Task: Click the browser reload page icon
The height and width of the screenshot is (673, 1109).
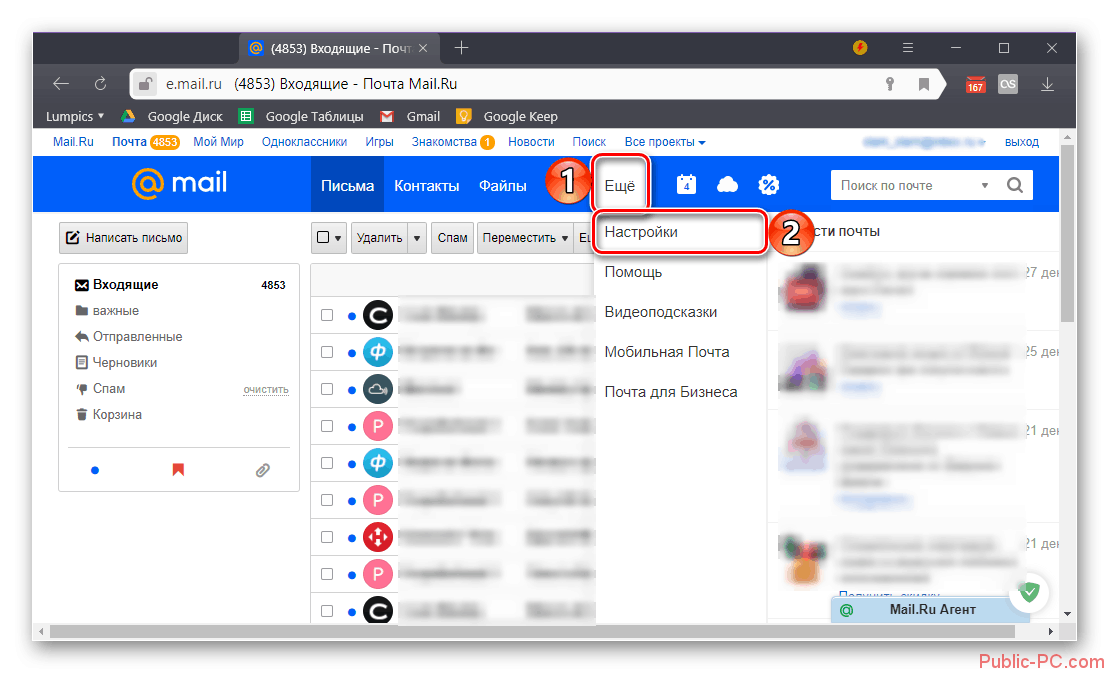Action: 100,84
